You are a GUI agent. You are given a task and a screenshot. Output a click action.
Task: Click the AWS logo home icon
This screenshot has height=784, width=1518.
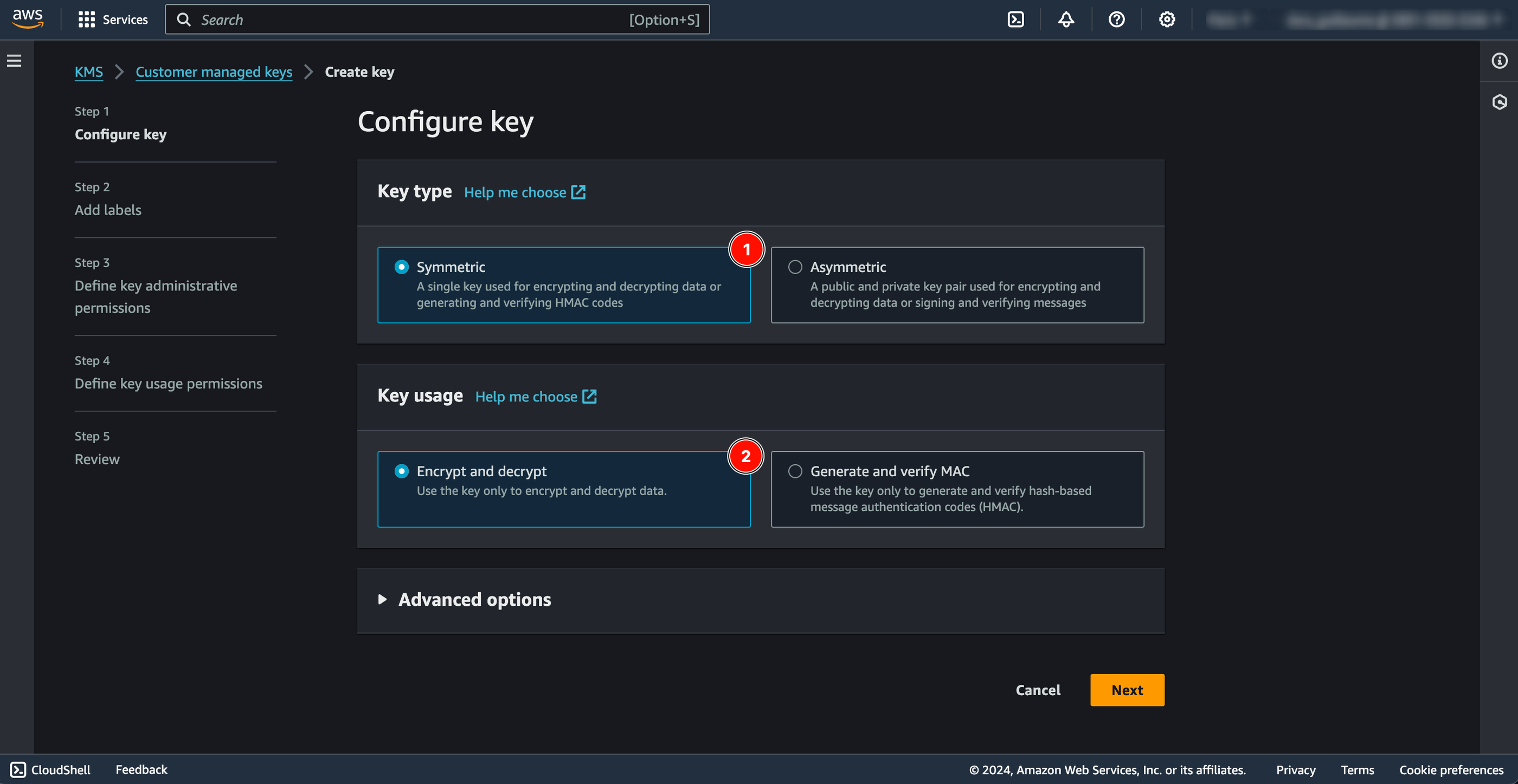(x=27, y=19)
